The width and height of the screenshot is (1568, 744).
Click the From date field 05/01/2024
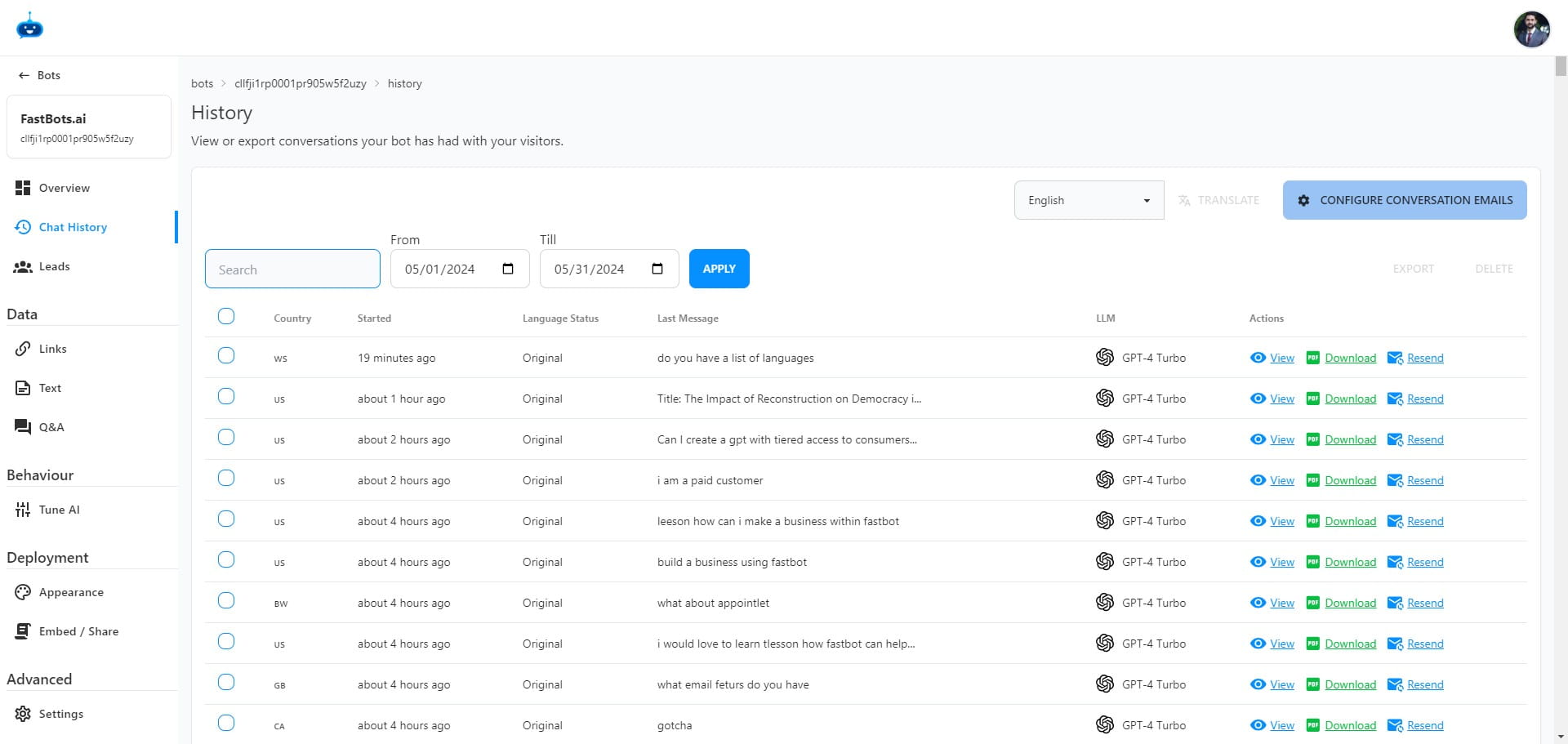pos(460,269)
